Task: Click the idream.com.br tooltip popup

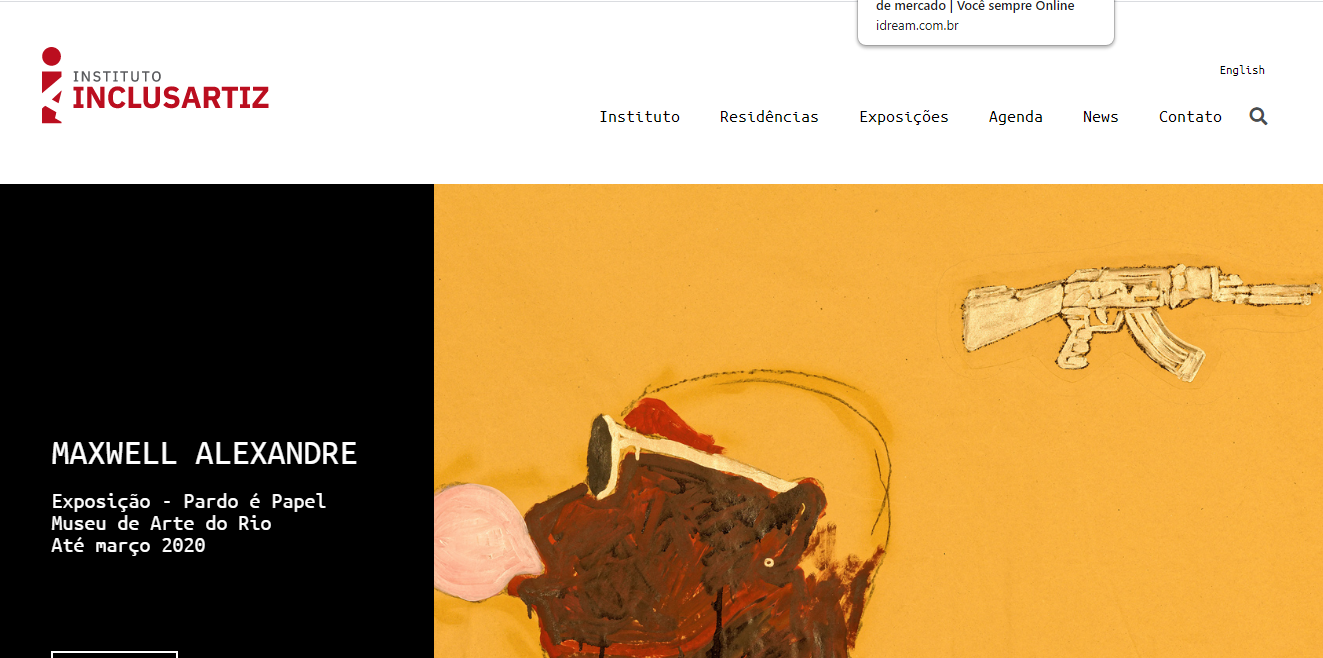Action: [x=986, y=22]
